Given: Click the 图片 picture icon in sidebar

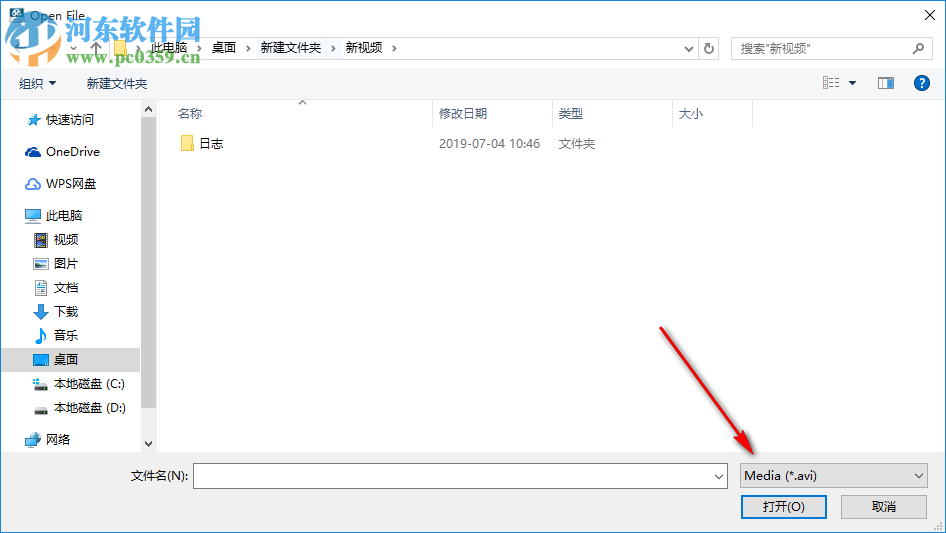Looking at the screenshot, I should [x=40, y=264].
